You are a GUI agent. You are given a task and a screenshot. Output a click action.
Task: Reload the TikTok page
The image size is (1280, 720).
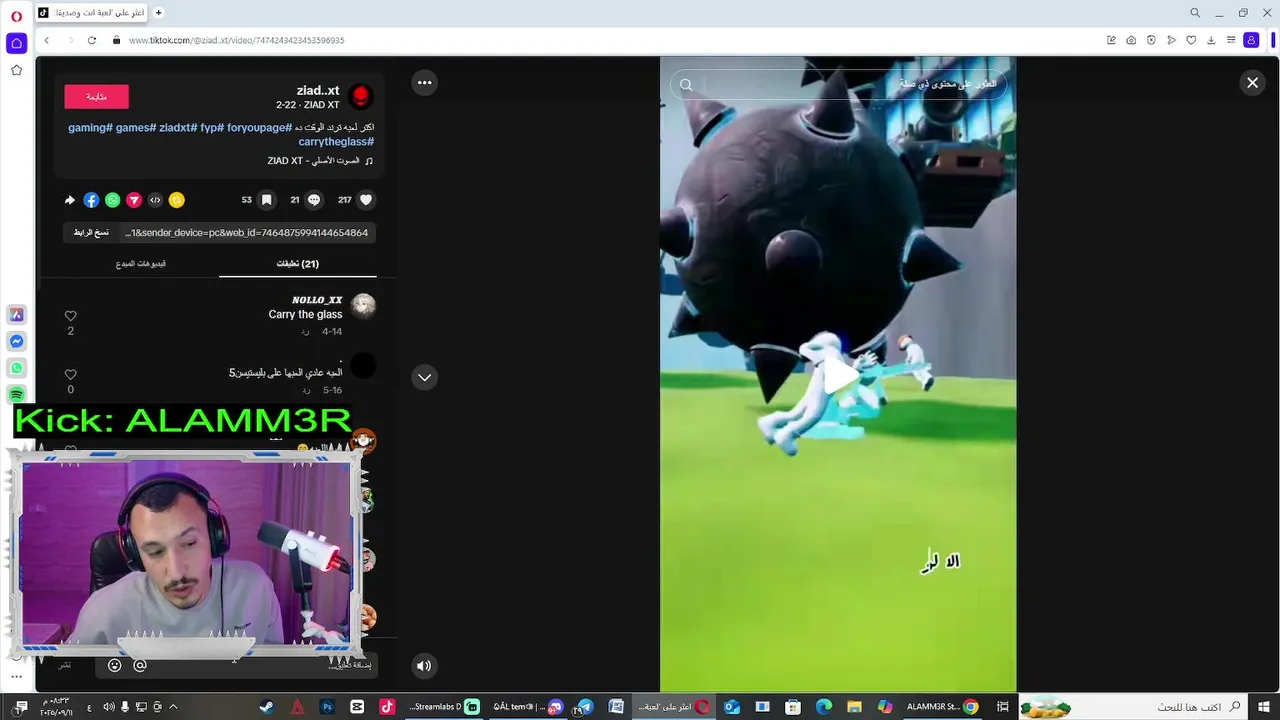click(92, 40)
